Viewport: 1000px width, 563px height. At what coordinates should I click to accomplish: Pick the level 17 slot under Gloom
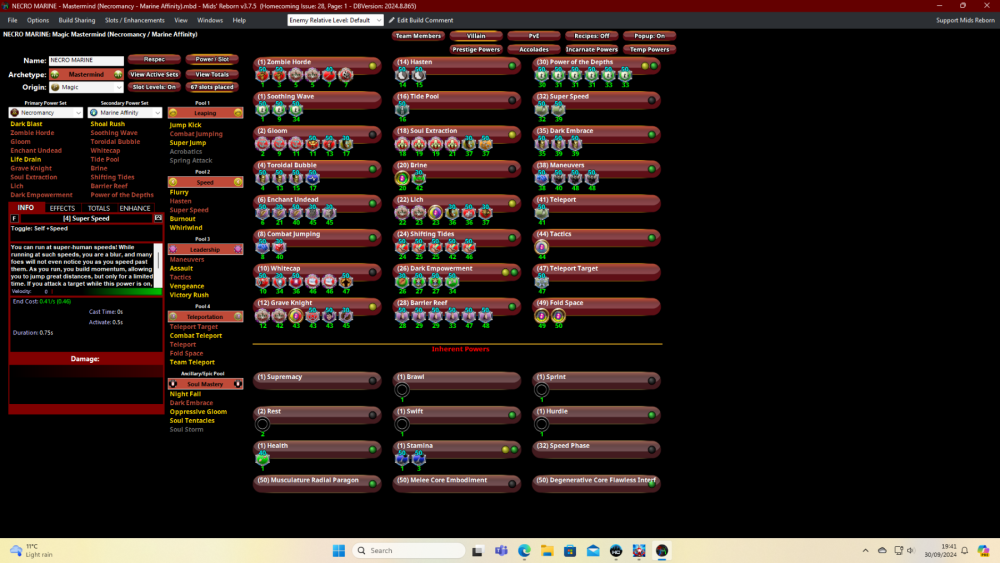click(x=345, y=145)
